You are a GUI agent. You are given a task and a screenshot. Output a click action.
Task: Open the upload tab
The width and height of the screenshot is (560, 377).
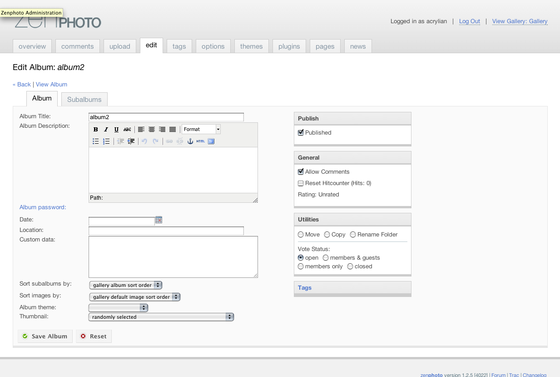(120, 46)
